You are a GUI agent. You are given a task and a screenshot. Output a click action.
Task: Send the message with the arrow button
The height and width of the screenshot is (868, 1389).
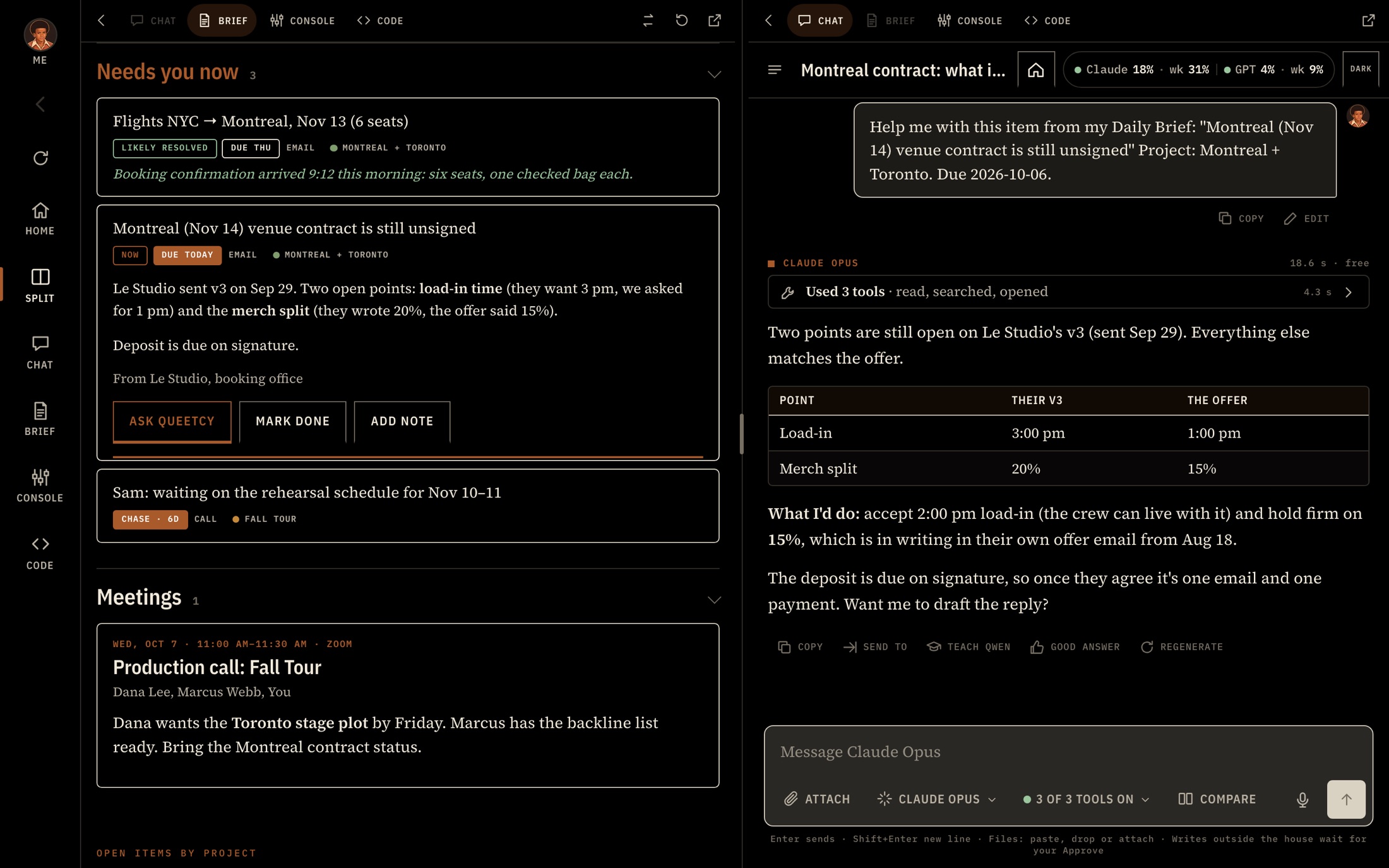1346,799
